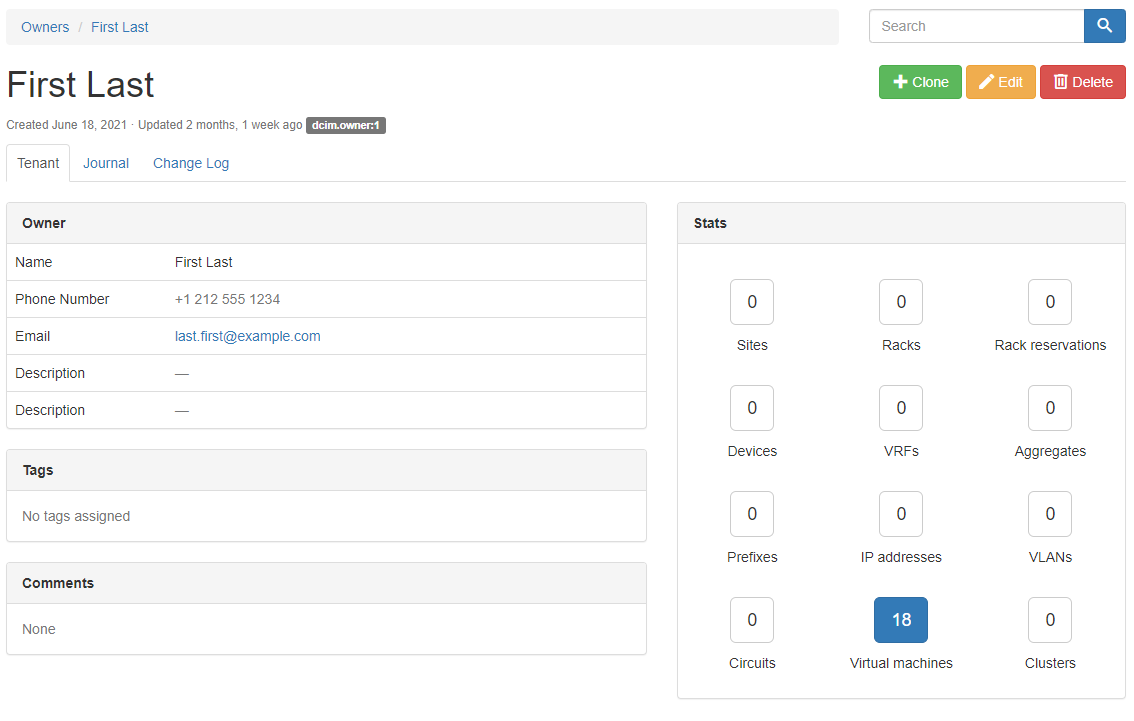Open the Sites count box
This screenshot has height=721, width=1134.
tap(752, 302)
